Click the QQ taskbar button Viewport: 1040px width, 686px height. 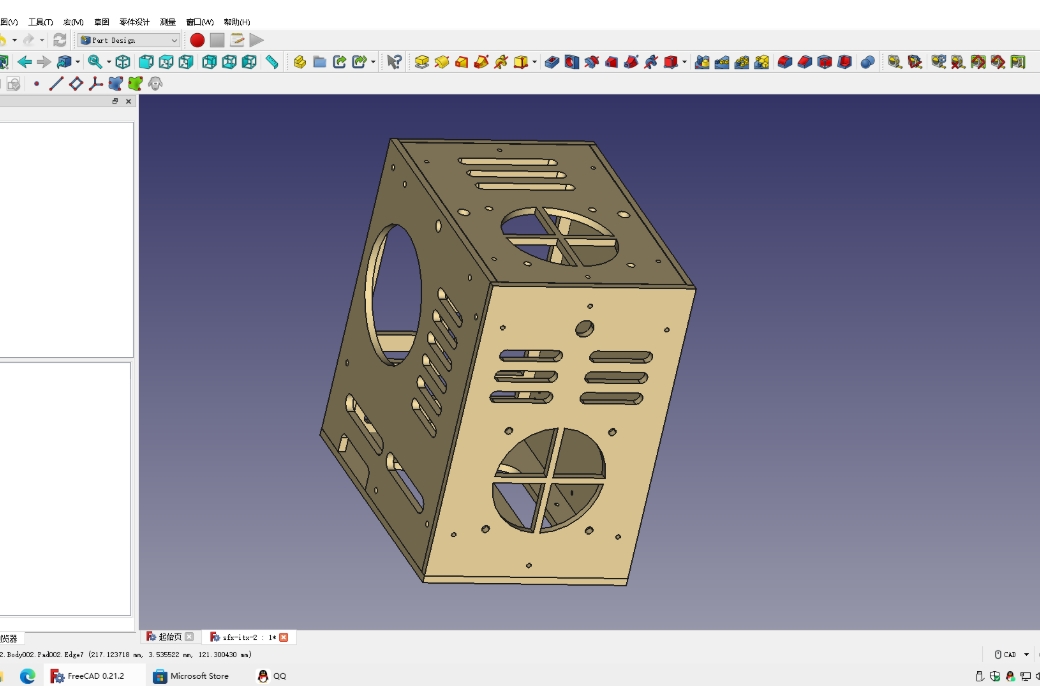coord(272,676)
